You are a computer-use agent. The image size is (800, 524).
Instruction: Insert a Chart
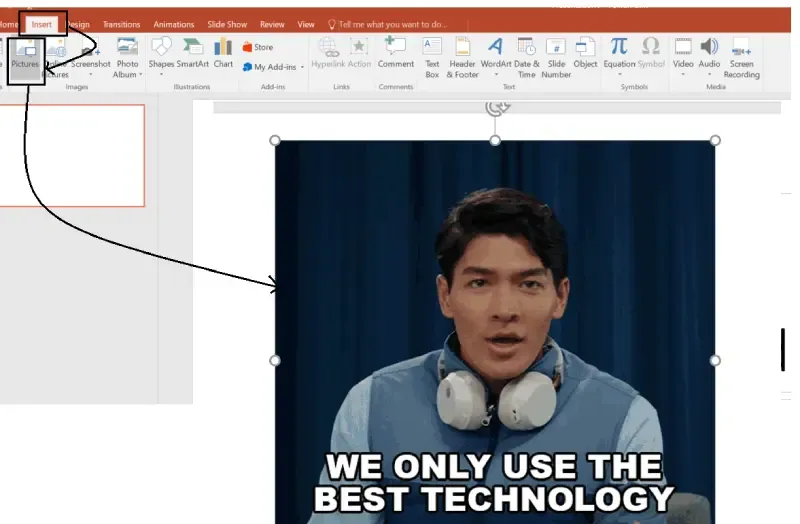(x=223, y=54)
